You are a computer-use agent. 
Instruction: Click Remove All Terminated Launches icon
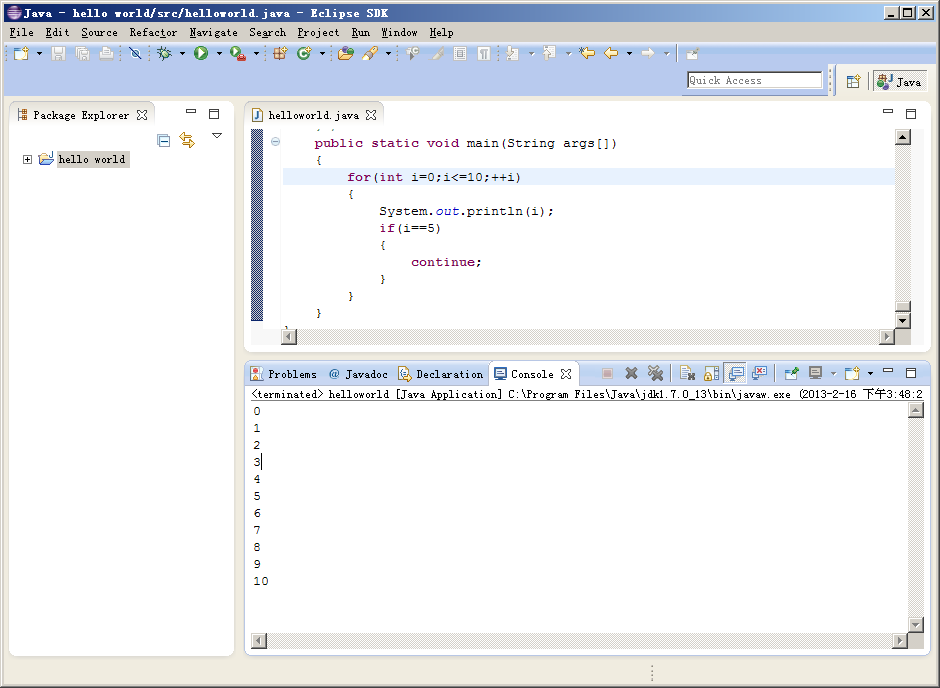click(655, 374)
